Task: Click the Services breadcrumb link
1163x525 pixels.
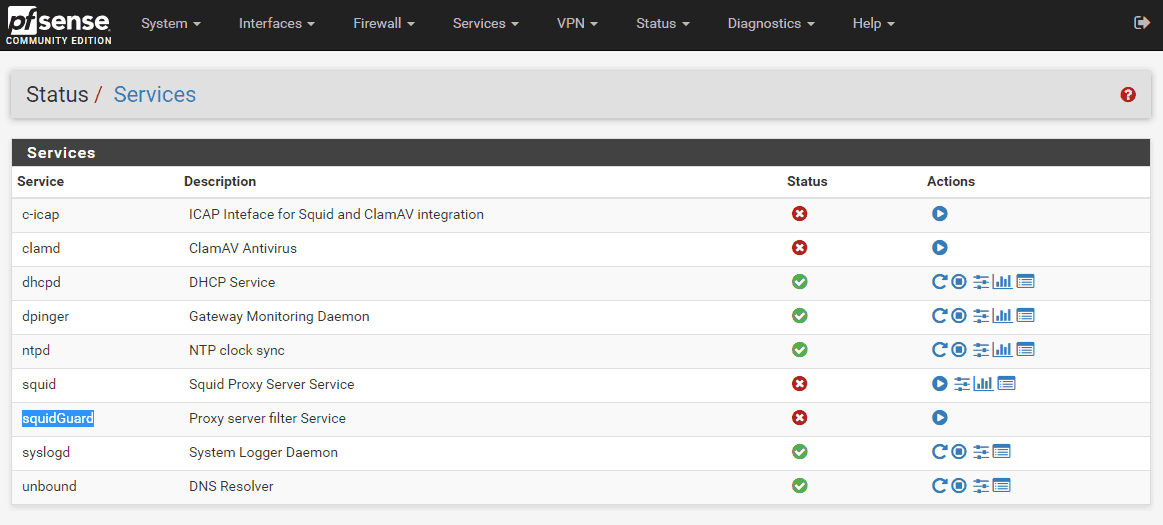Action: tap(154, 95)
